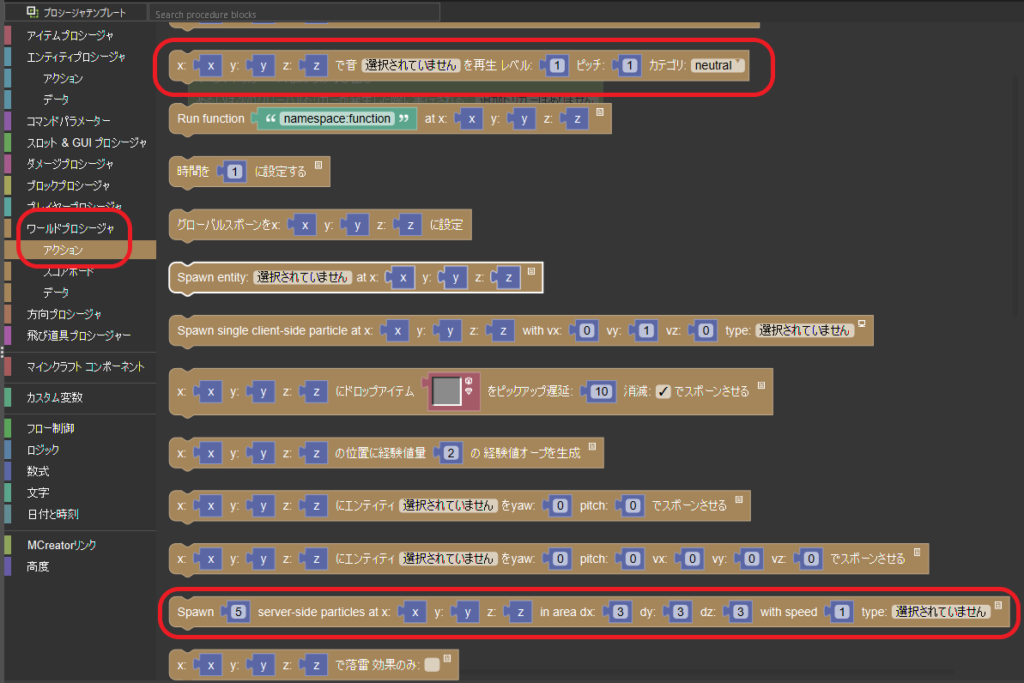Click the info icon on Spawn entity block
This screenshot has height=683, width=1024.
(x=532, y=270)
